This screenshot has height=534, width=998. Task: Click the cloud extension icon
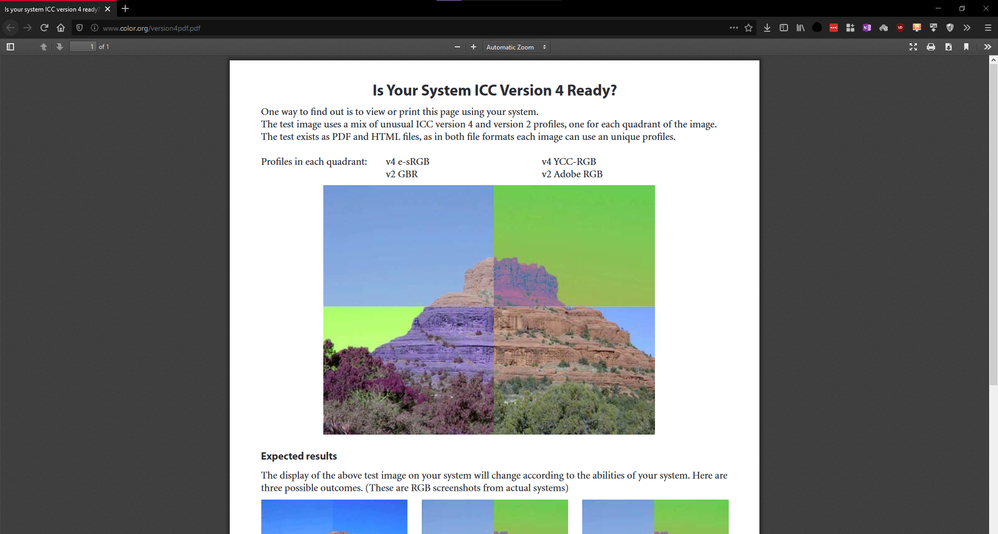pyautogui.click(x=883, y=28)
